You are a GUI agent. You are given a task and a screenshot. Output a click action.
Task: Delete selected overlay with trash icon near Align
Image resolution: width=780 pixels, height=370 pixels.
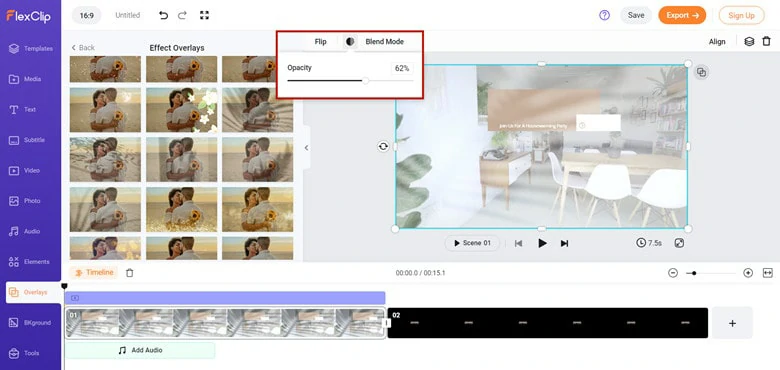(767, 42)
